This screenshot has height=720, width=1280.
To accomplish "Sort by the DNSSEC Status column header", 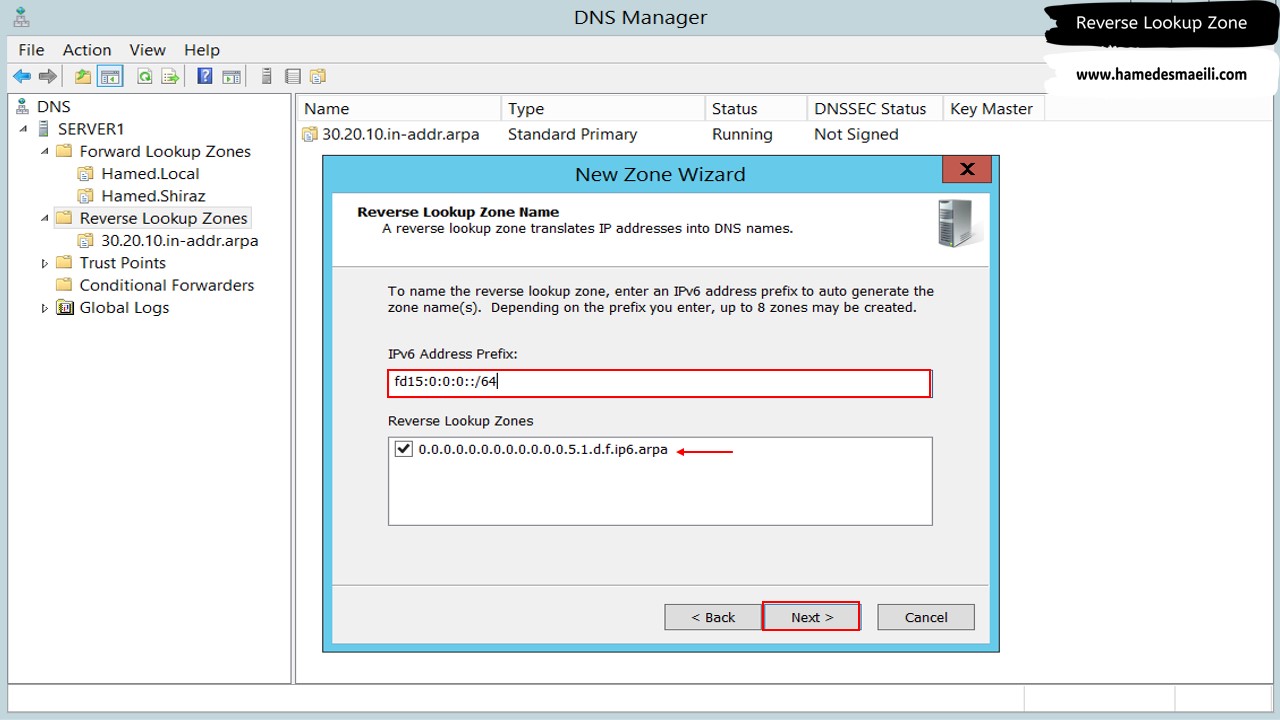I will (874, 109).
